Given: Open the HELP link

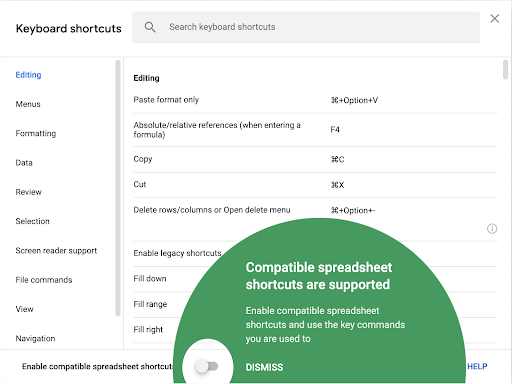Looking at the screenshot, I should coord(477,367).
